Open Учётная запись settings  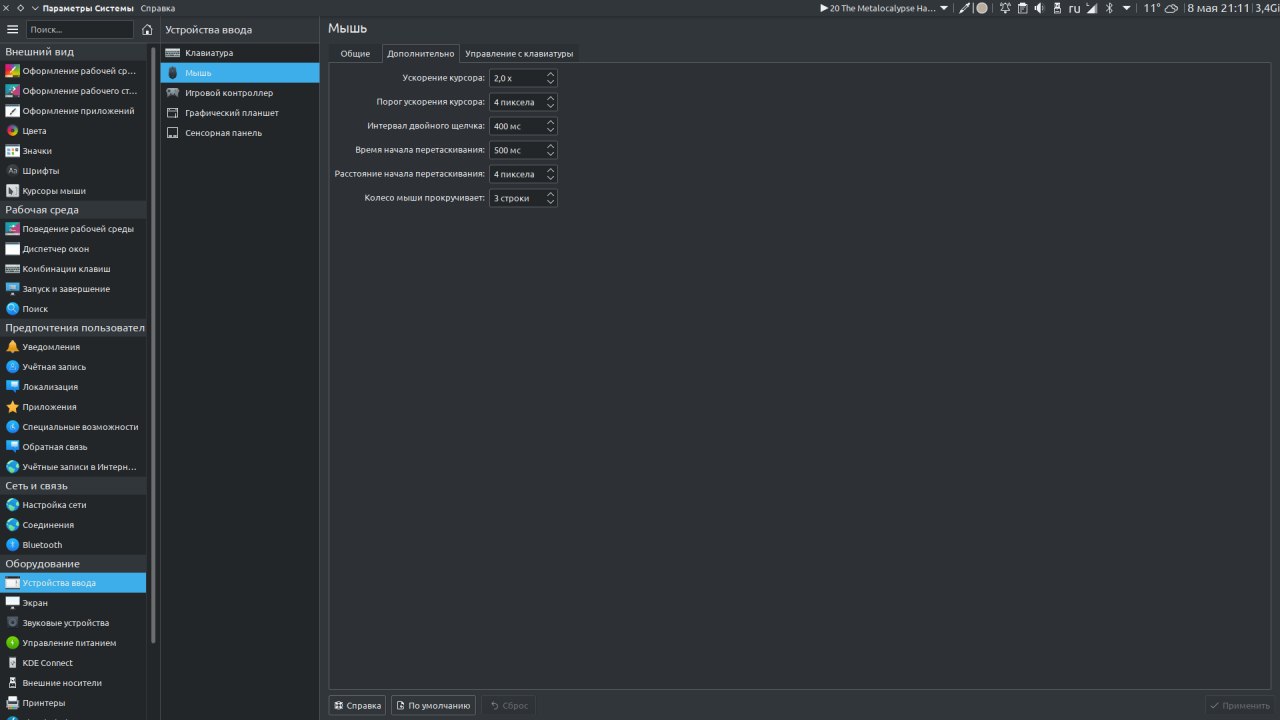[73, 367]
